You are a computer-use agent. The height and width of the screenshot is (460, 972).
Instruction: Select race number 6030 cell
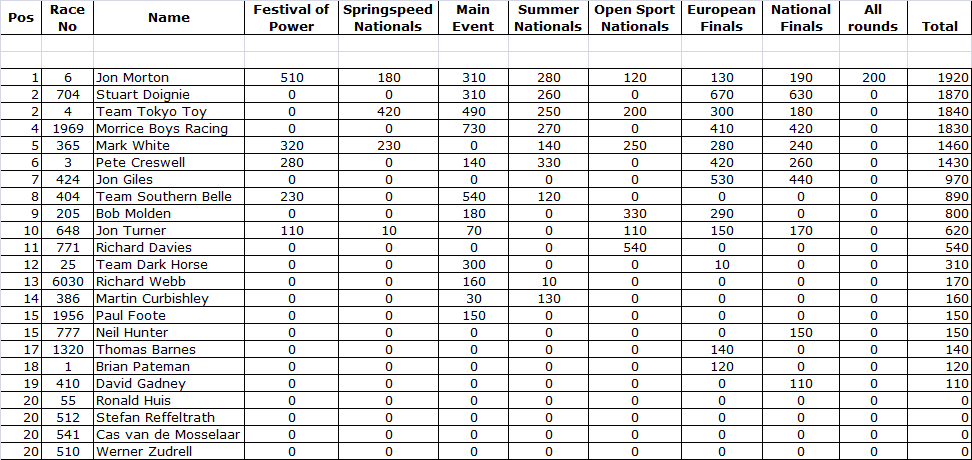(x=68, y=281)
